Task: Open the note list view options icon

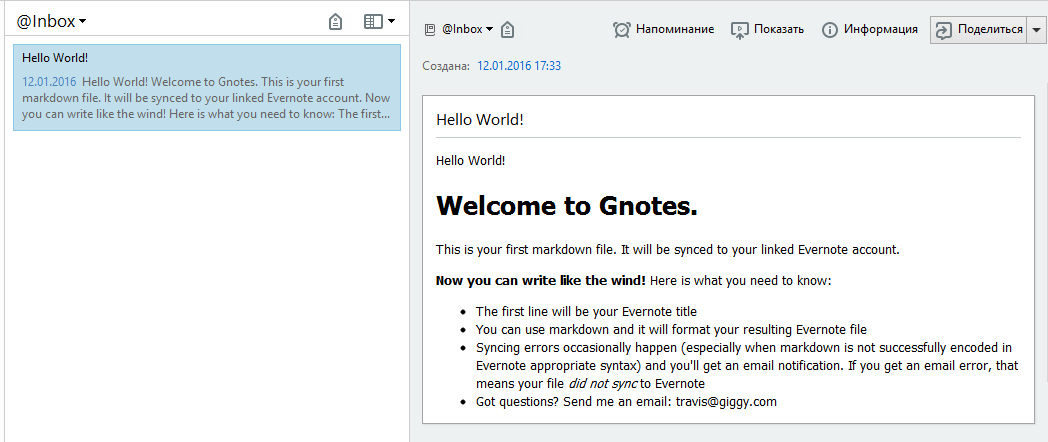Action: pyautogui.click(x=379, y=21)
